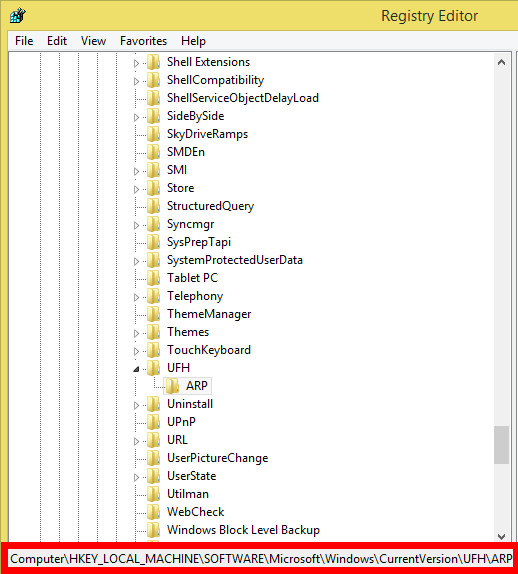The image size is (518, 574).
Task: Select the URL key label
Action: pos(177,440)
